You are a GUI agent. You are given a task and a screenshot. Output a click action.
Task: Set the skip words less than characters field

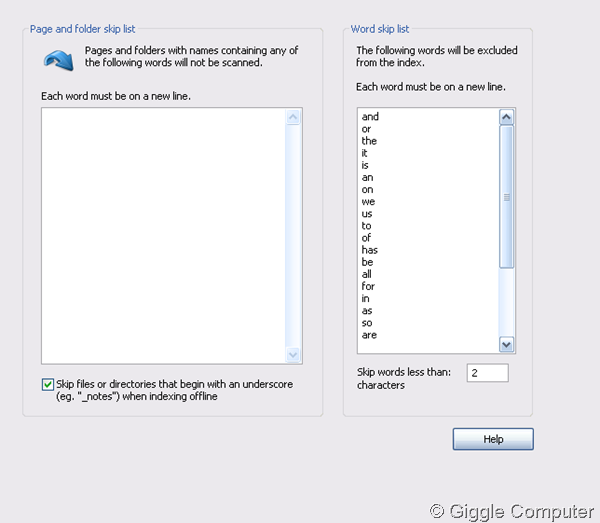[488, 373]
